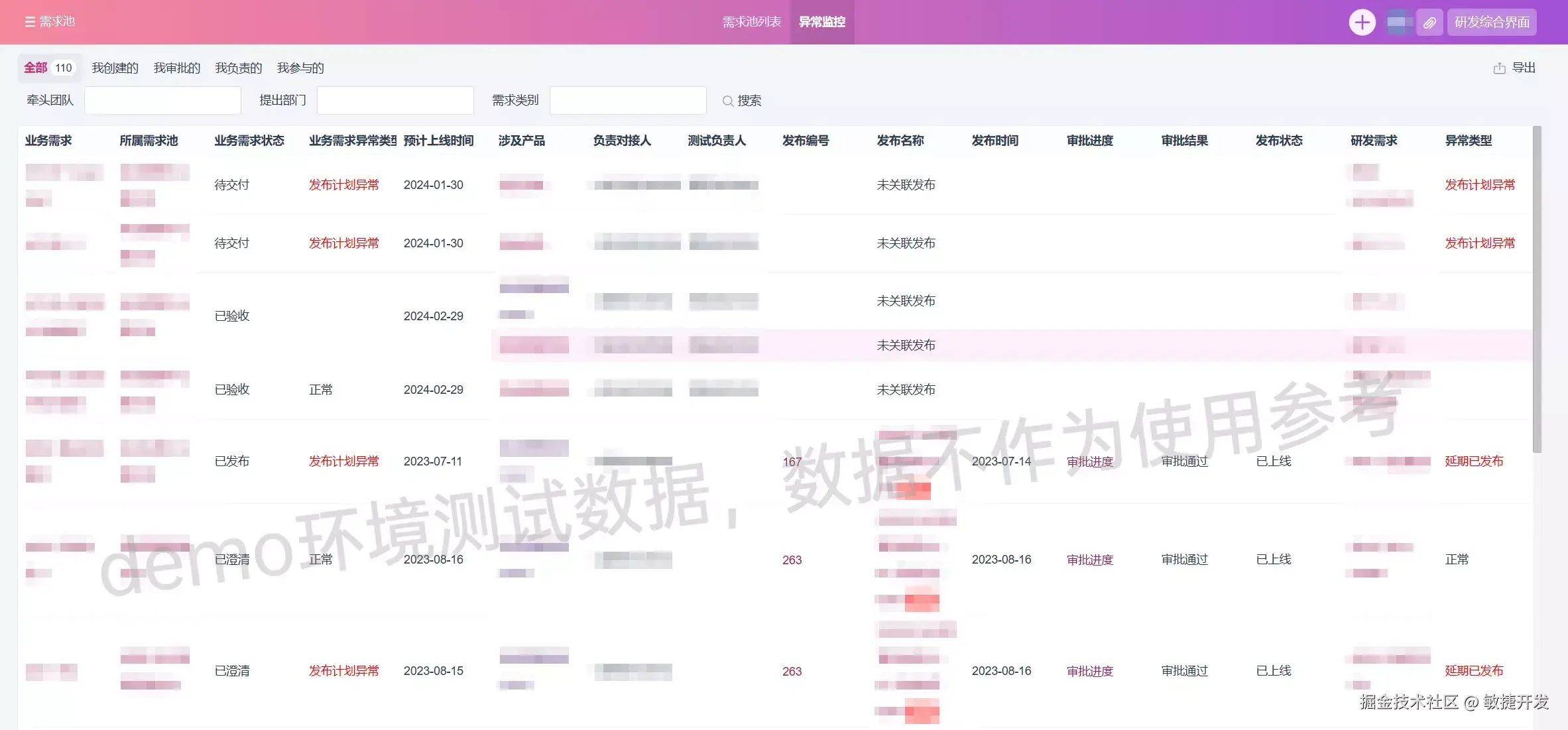This screenshot has width=1568, height=730.
Task: Select the 异常监控 tab
Action: click(x=821, y=22)
